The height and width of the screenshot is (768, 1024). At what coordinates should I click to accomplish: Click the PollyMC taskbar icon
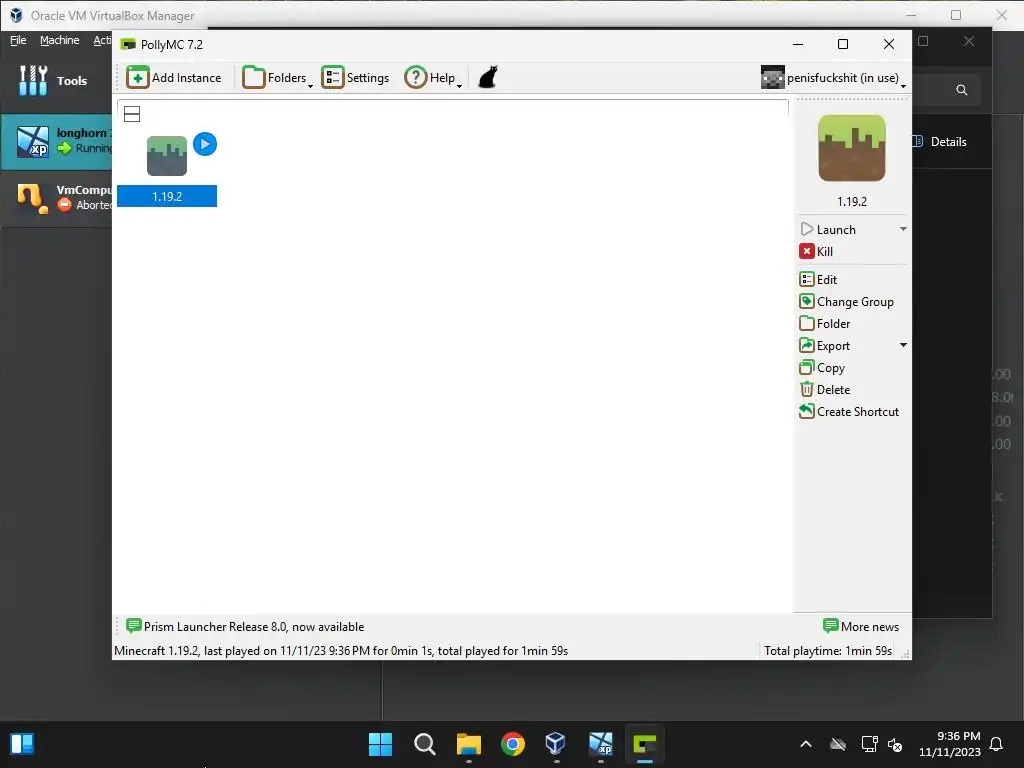(645, 744)
